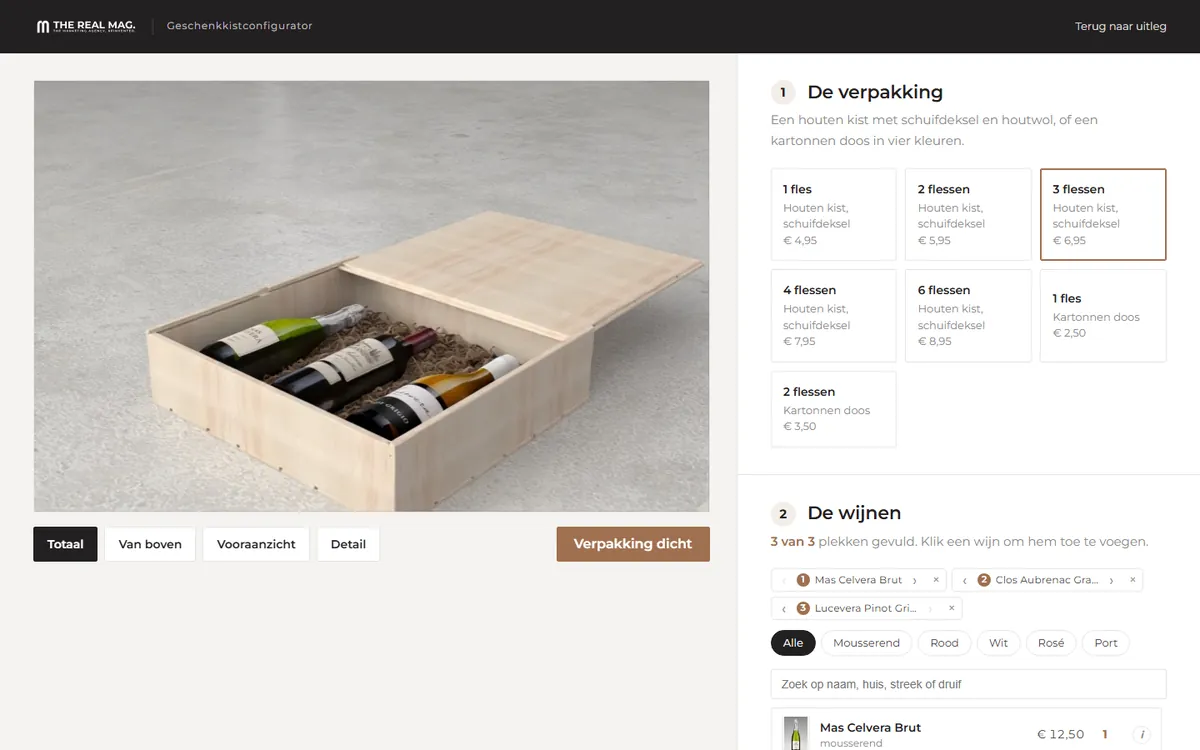Viewport: 1200px width, 750px height.
Task: Focus the wine search field
Action: 968,684
